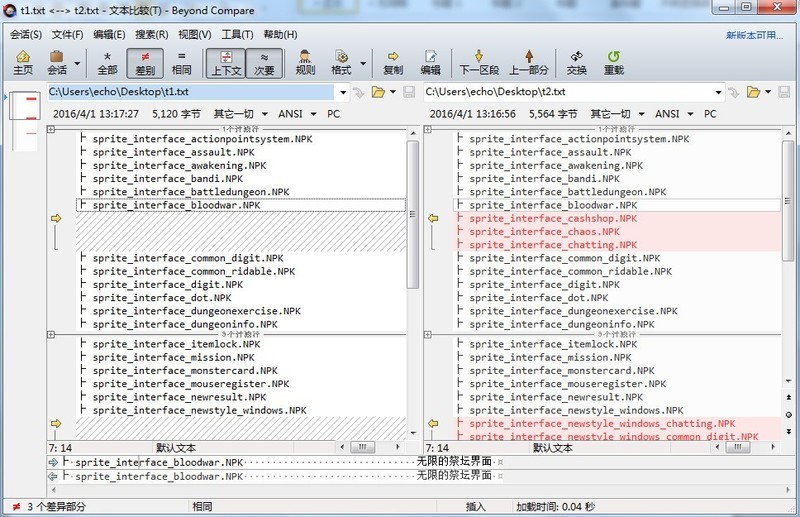This screenshot has width=800, height=517.
Task: Click the right pane next-difference down icon
Action: (789, 431)
